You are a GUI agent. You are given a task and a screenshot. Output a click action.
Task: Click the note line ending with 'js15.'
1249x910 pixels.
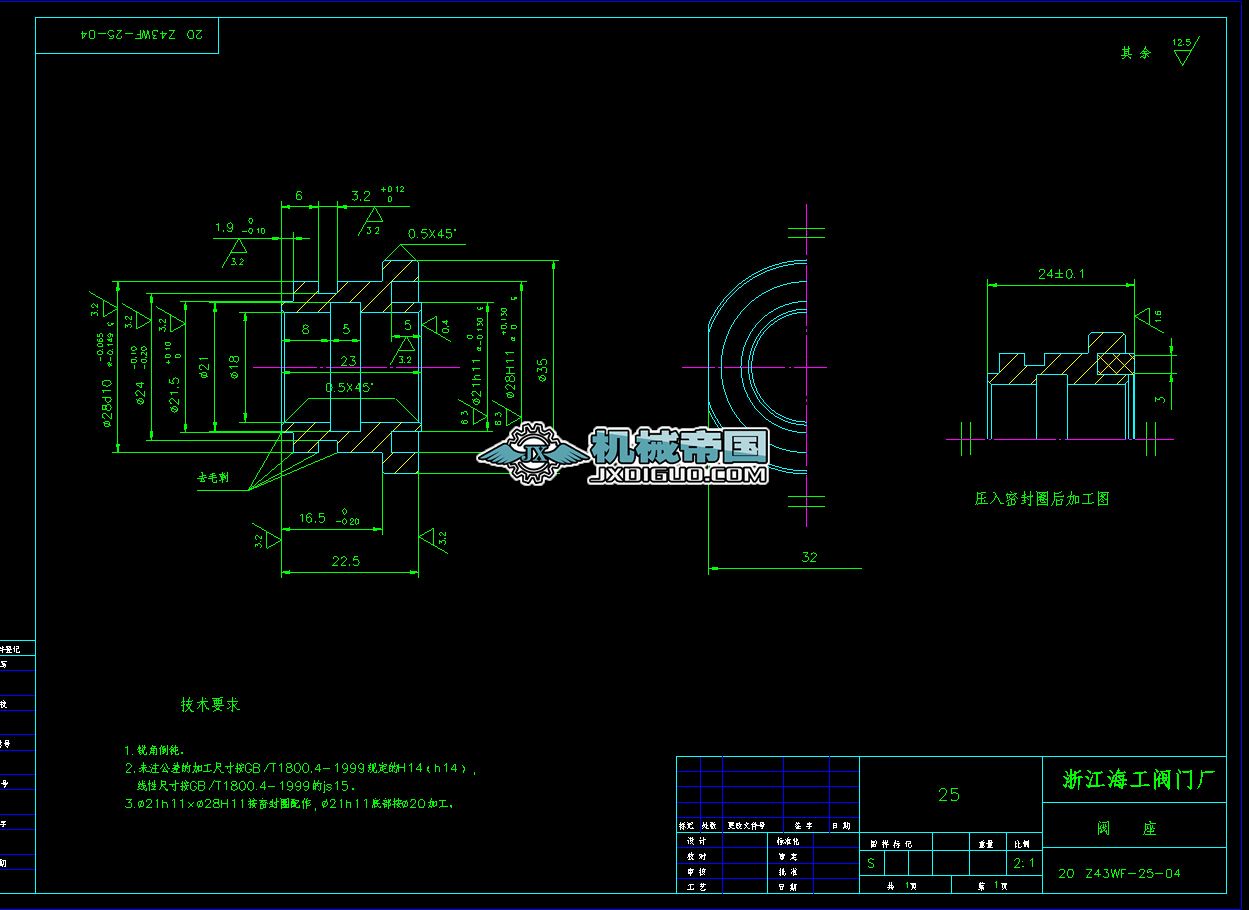click(246, 786)
